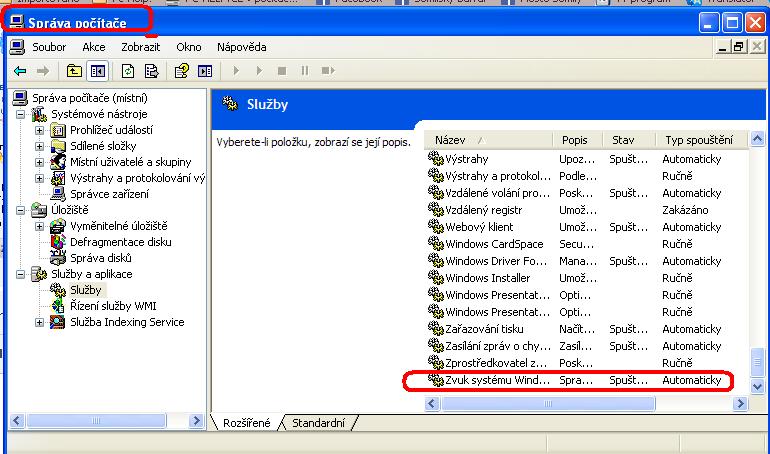Minimize the inner MMC child window
The width and height of the screenshot is (770, 454).
(722, 47)
